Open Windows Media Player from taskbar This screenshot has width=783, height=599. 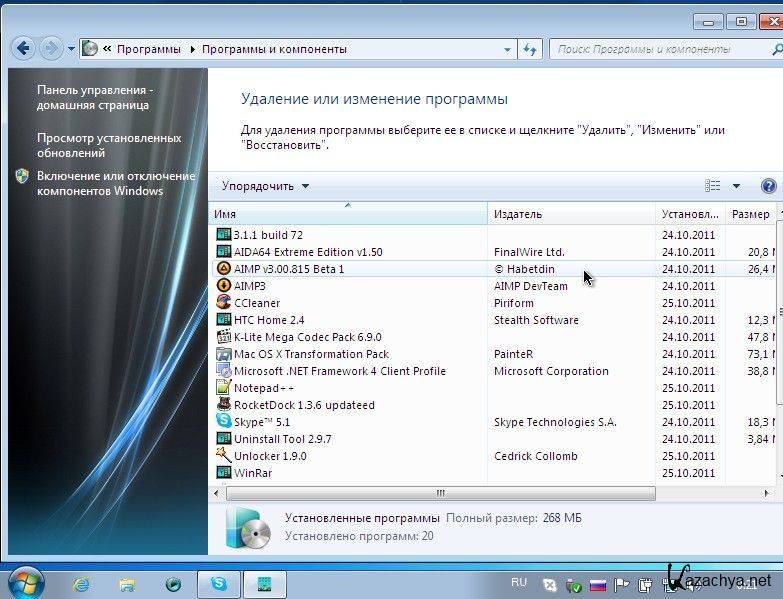[173, 584]
